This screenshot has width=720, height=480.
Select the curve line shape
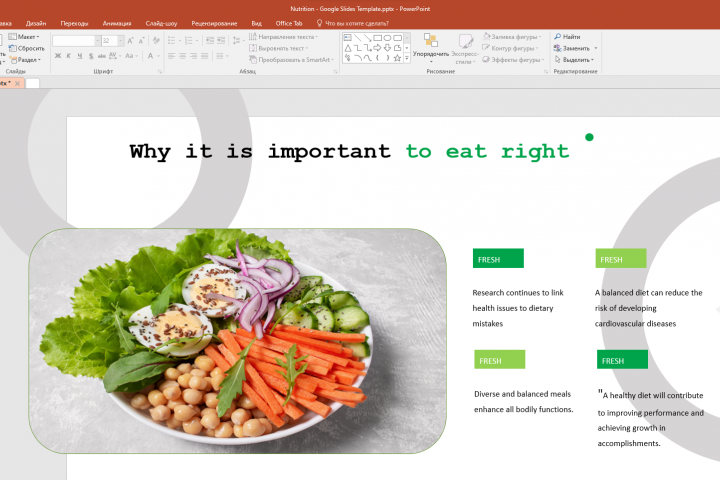(368, 58)
